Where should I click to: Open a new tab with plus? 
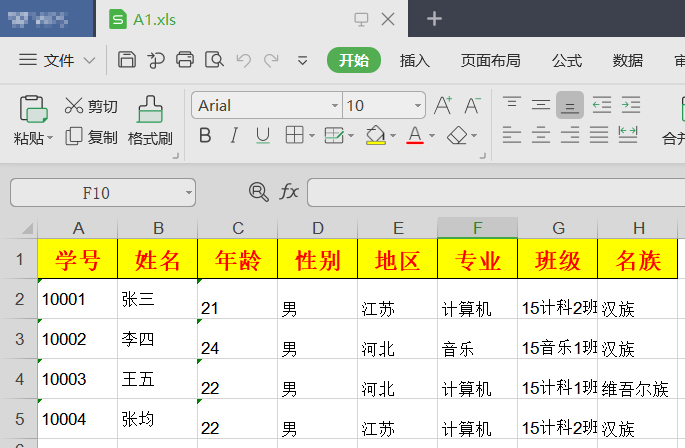[434, 19]
